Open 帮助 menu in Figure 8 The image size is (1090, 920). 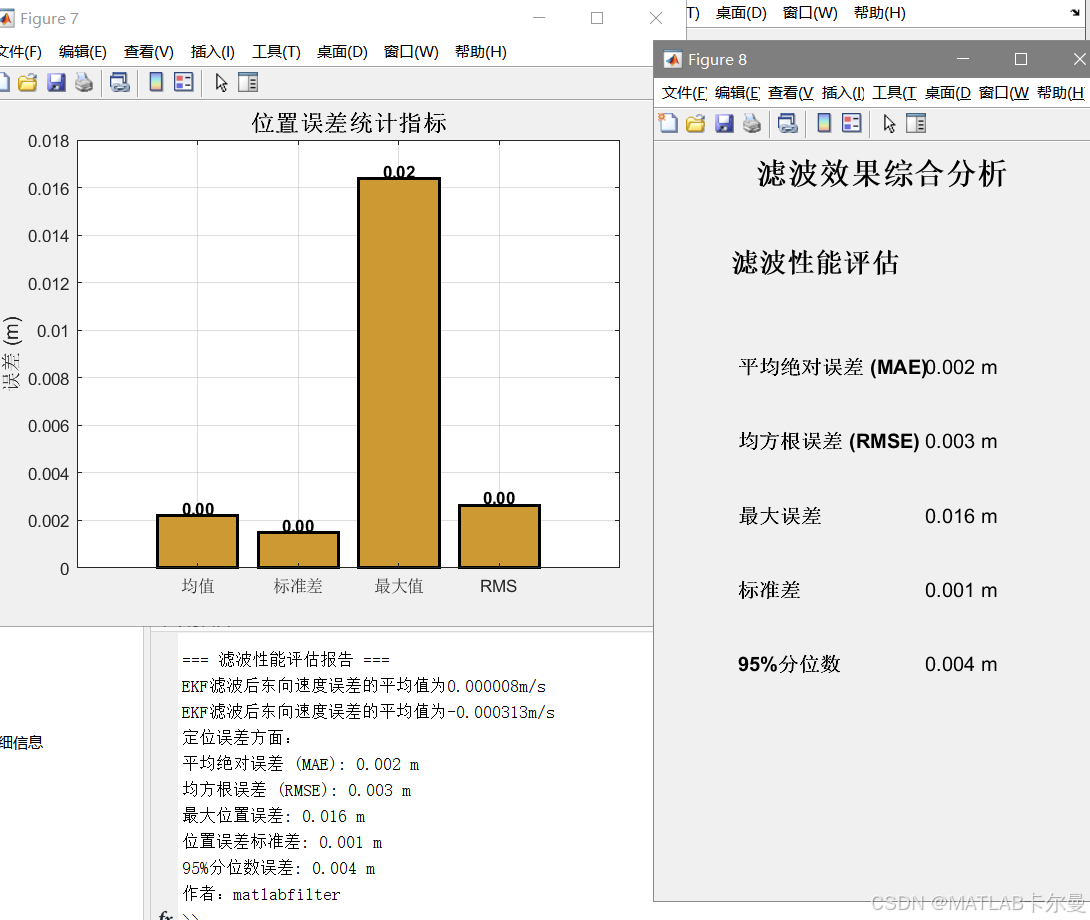(x=1060, y=92)
